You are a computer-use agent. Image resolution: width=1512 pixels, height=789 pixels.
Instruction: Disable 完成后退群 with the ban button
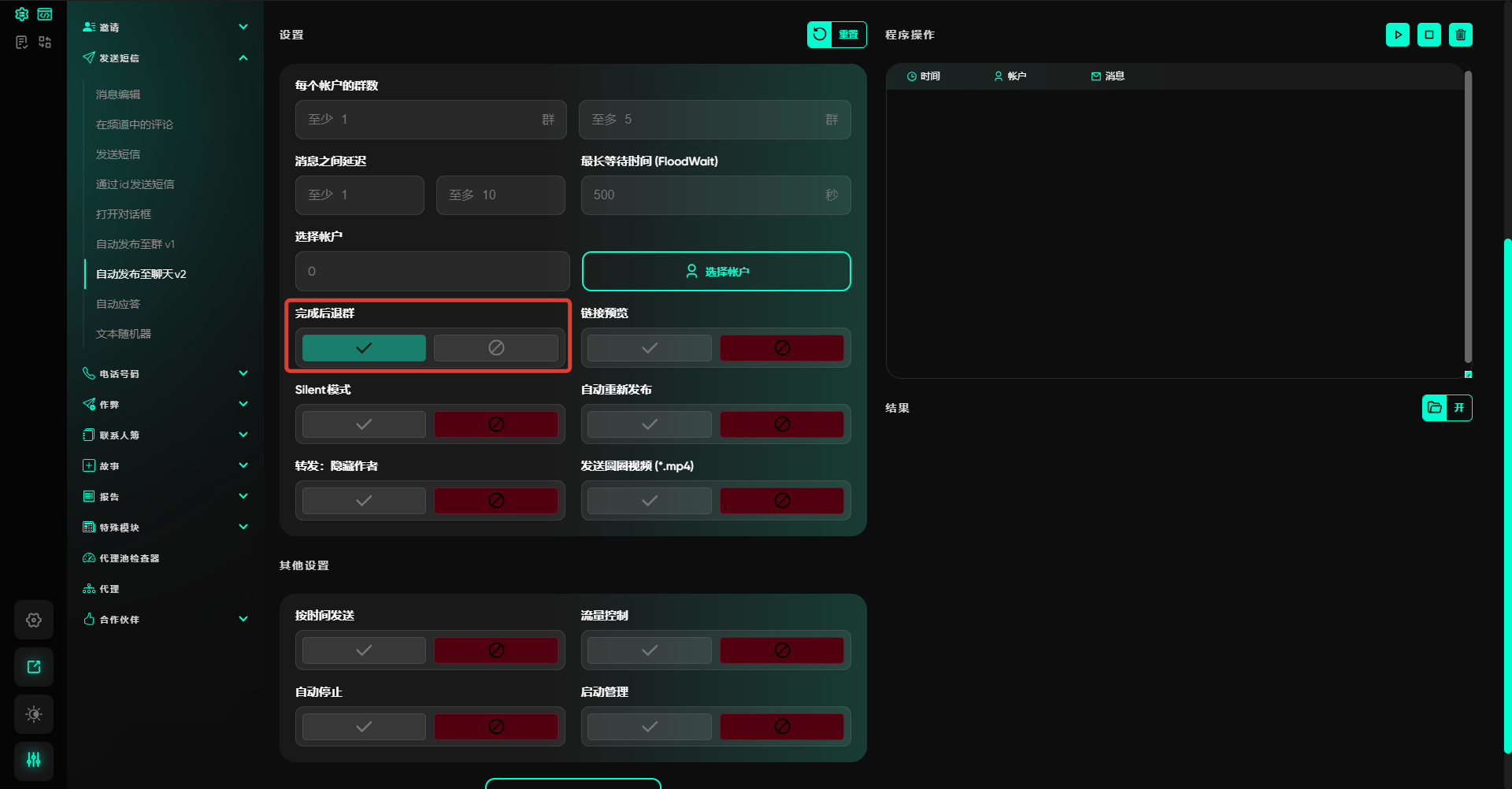[495, 348]
